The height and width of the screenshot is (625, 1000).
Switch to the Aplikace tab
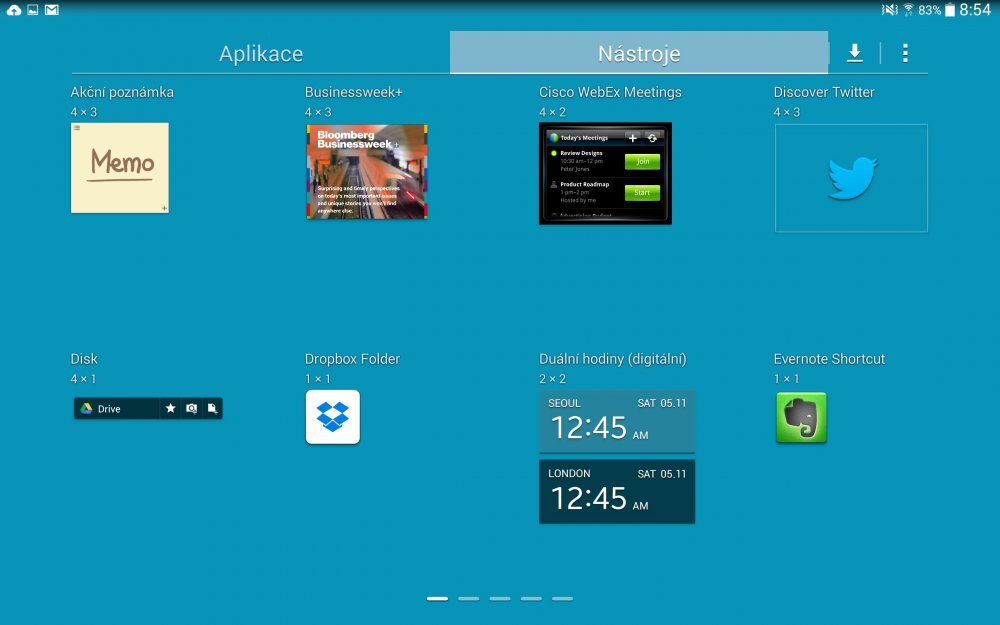(260, 53)
